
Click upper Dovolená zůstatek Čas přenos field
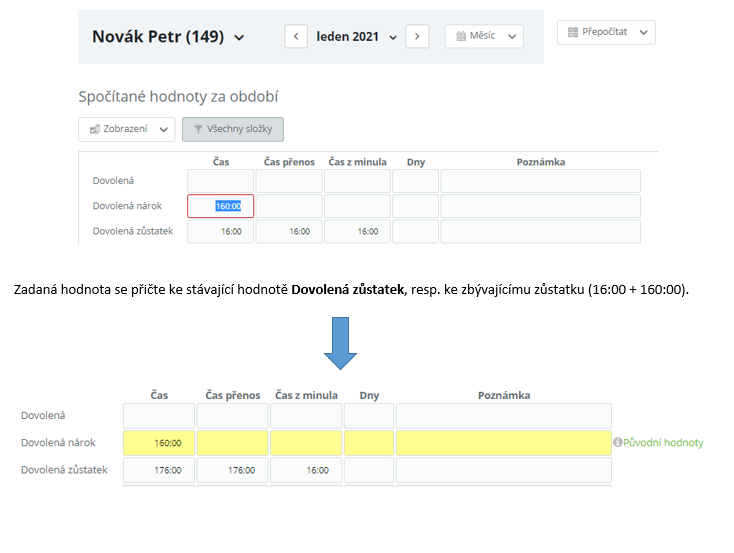click(289, 231)
